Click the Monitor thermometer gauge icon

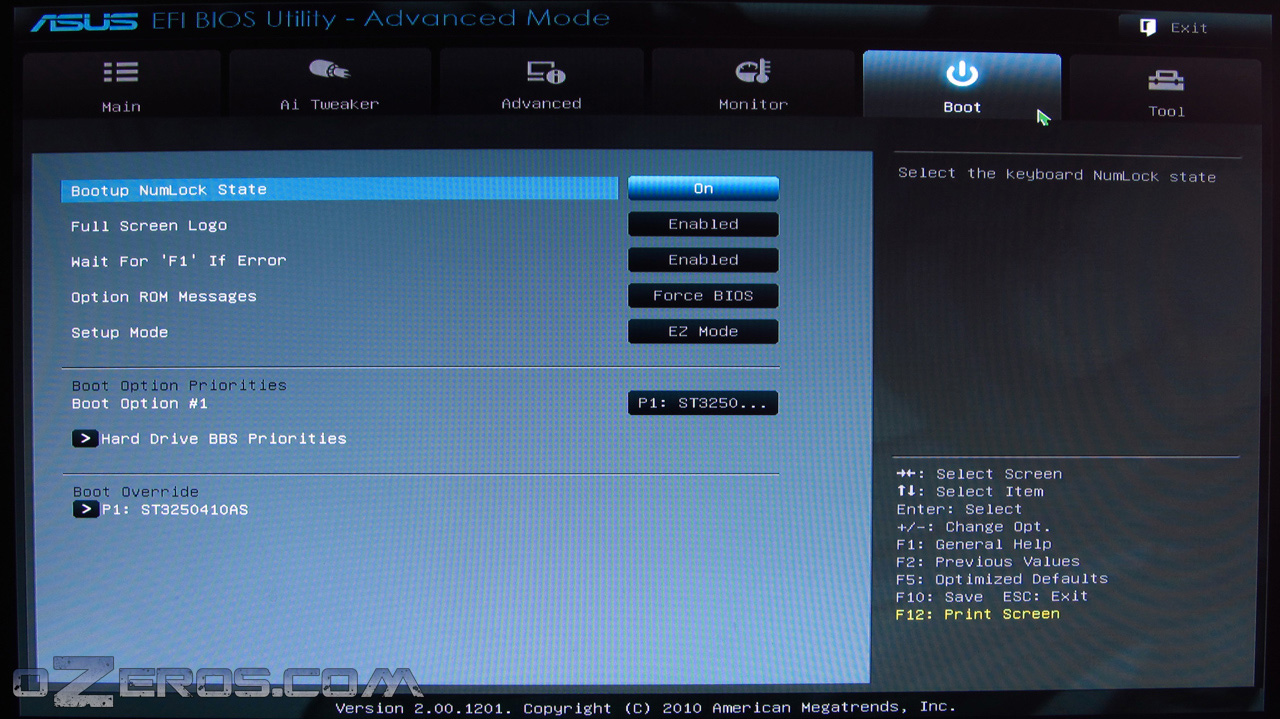[753, 71]
